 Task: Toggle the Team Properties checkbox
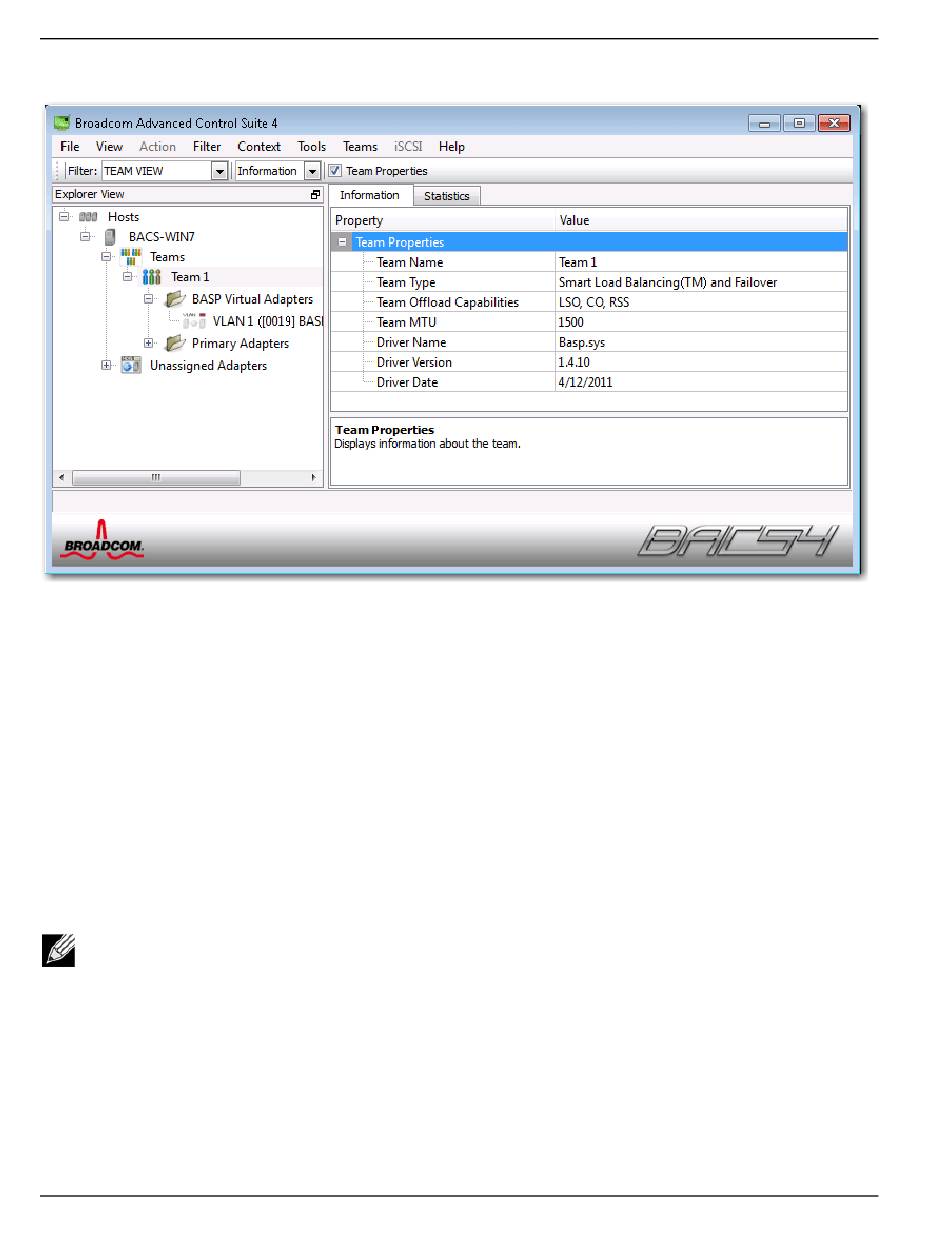[335, 171]
